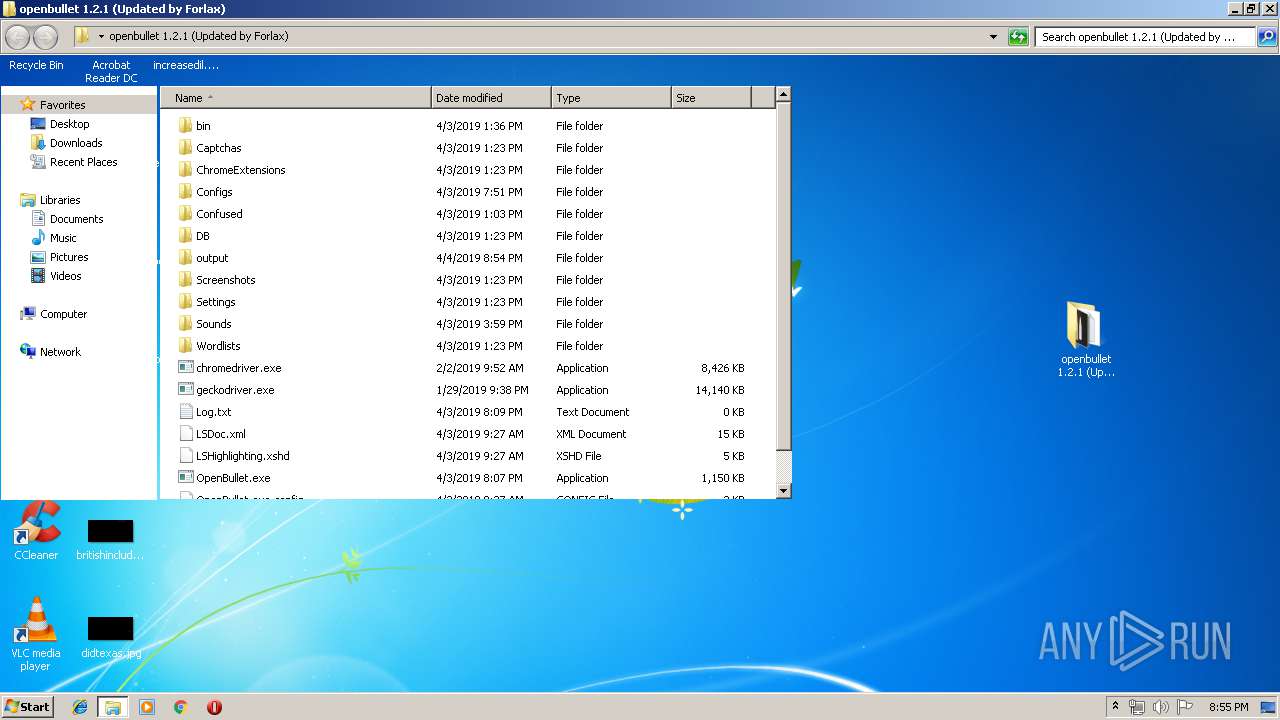Sort files by Name column
This screenshot has height=720, width=1280.
point(295,98)
